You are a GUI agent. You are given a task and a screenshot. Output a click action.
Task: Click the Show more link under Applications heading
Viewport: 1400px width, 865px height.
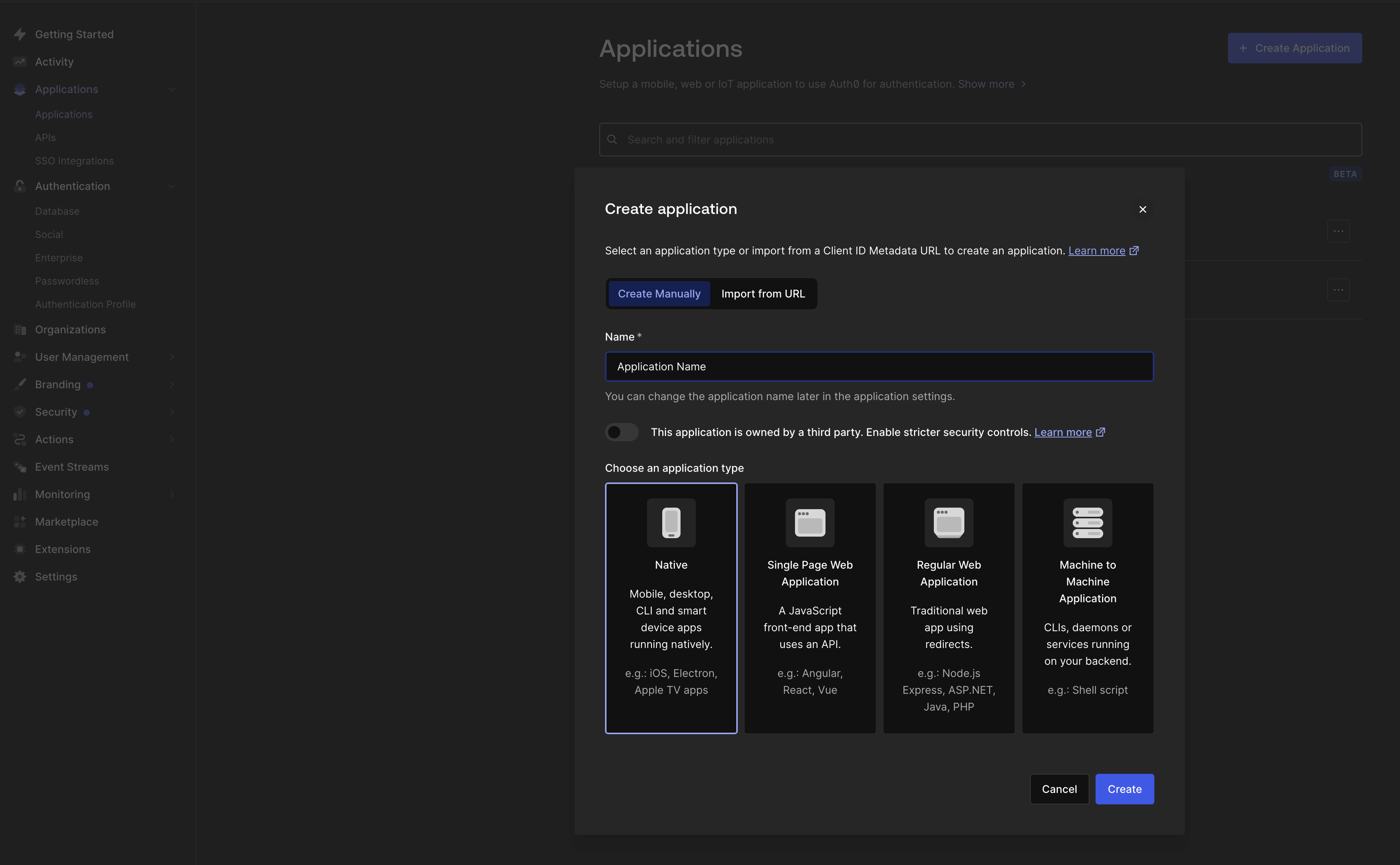pos(986,84)
